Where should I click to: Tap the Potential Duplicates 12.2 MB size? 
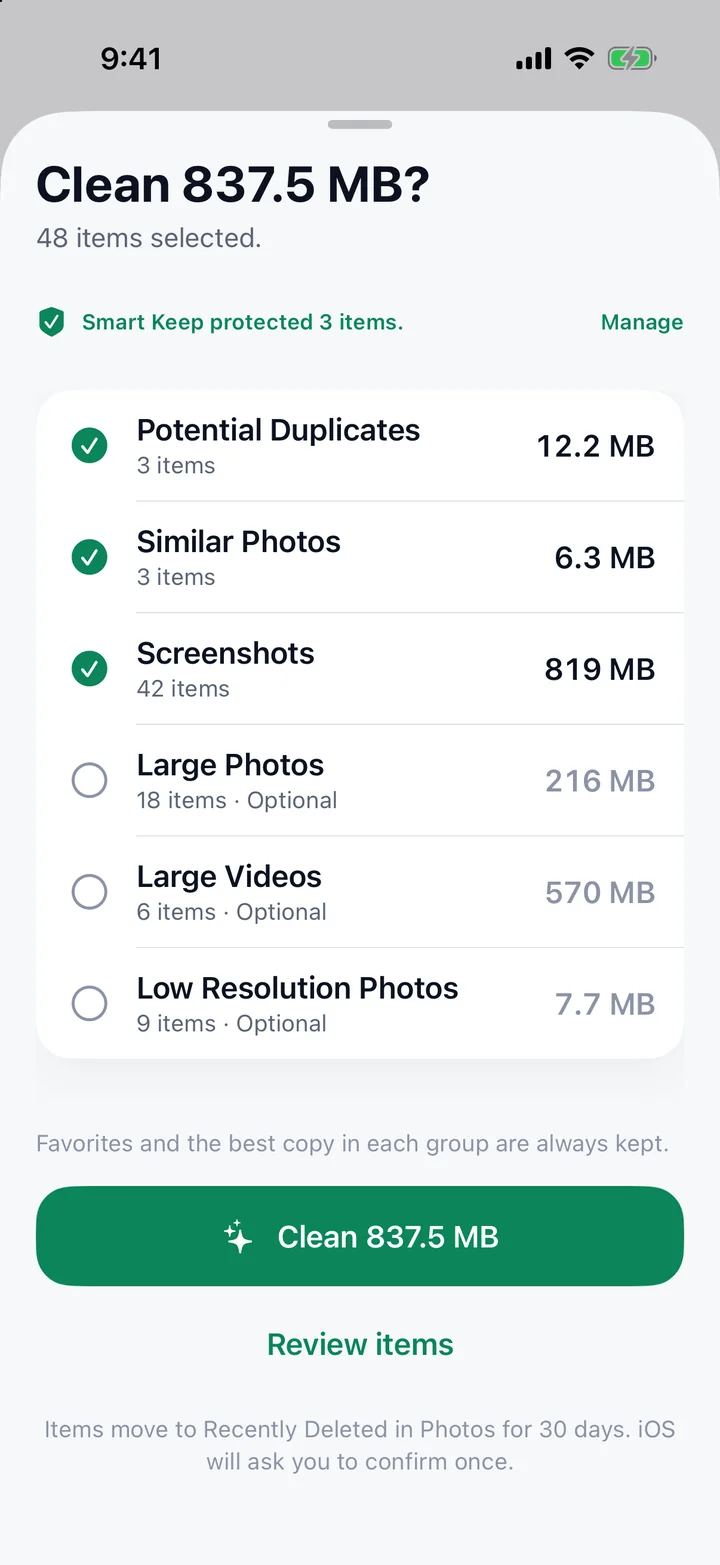(x=596, y=446)
